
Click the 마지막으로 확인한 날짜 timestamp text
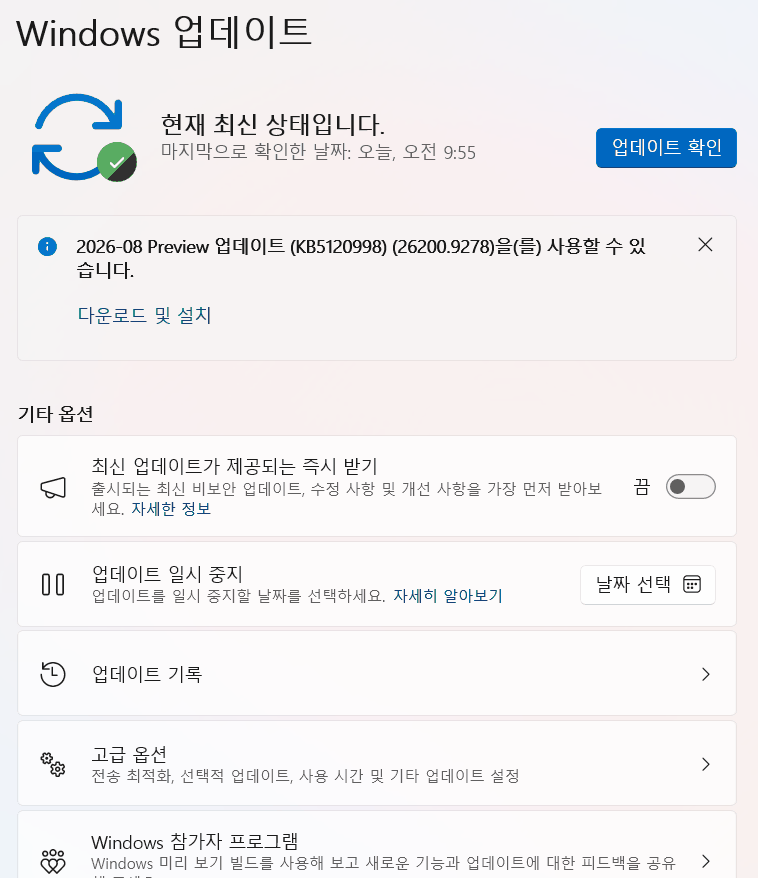(x=318, y=152)
